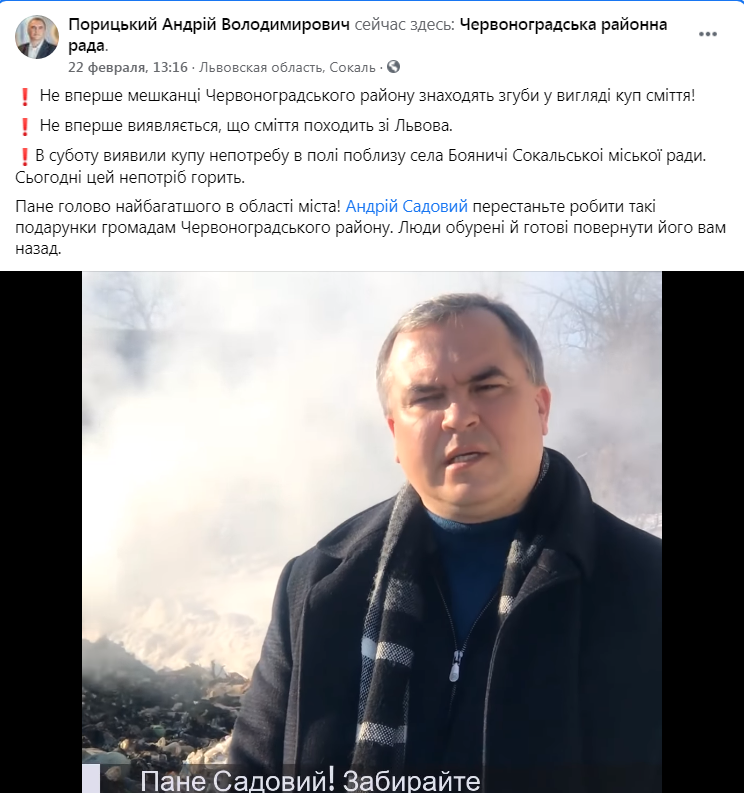
Task: Click the white rectangle beside the video subtitle
Action: pos(91,778)
